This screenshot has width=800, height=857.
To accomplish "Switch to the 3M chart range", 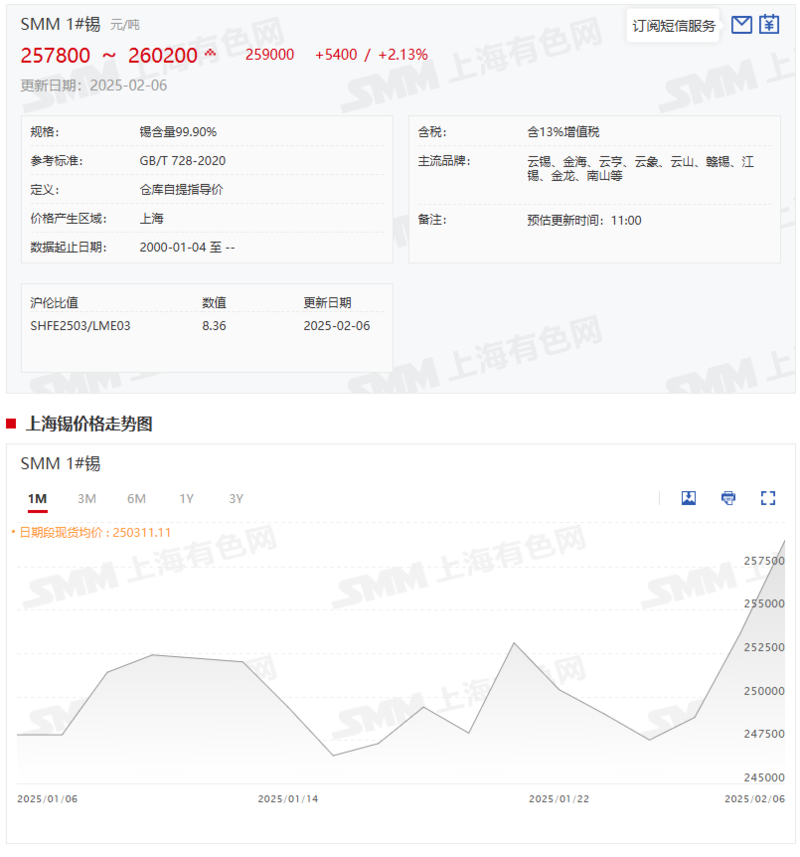I will pyautogui.click(x=86, y=498).
